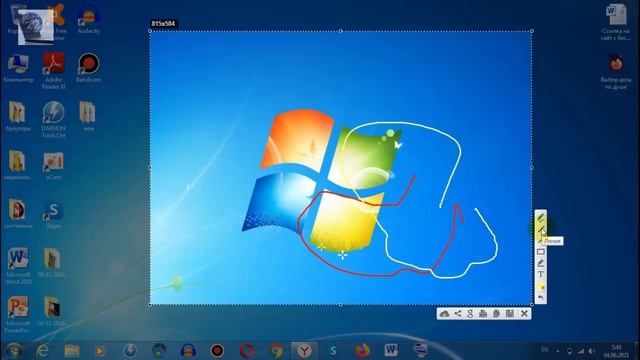This screenshot has height=360, width=640.
Task: Open the Word document icon at top right
Action: pyautogui.click(x=616, y=22)
